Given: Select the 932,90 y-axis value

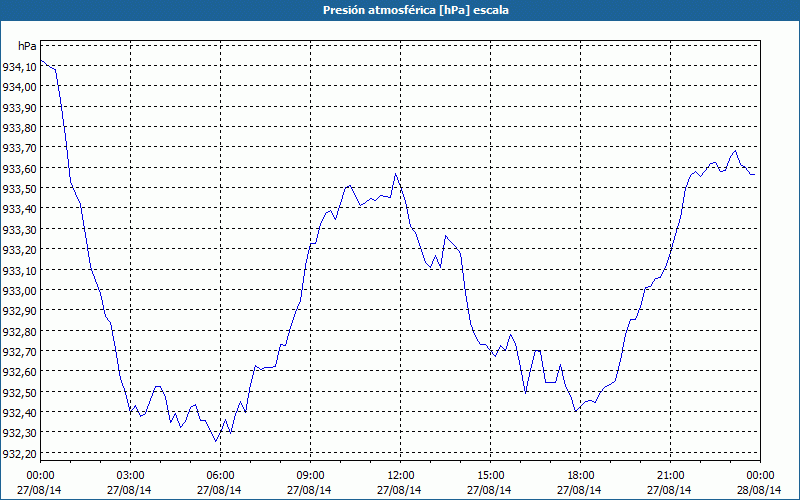Looking at the screenshot, I should coord(20,311).
